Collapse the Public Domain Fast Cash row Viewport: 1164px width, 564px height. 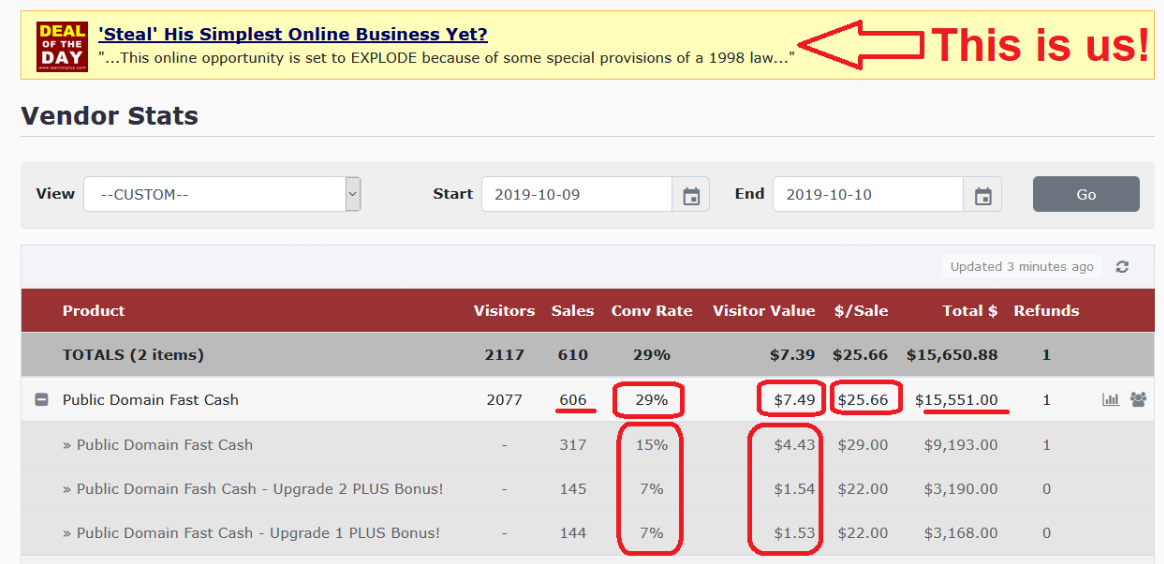[x=42, y=400]
